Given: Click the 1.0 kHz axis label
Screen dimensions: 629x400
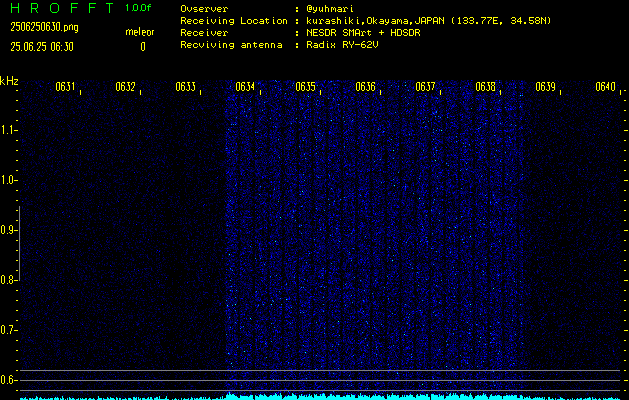Looking at the screenshot, I should pos(7,180).
